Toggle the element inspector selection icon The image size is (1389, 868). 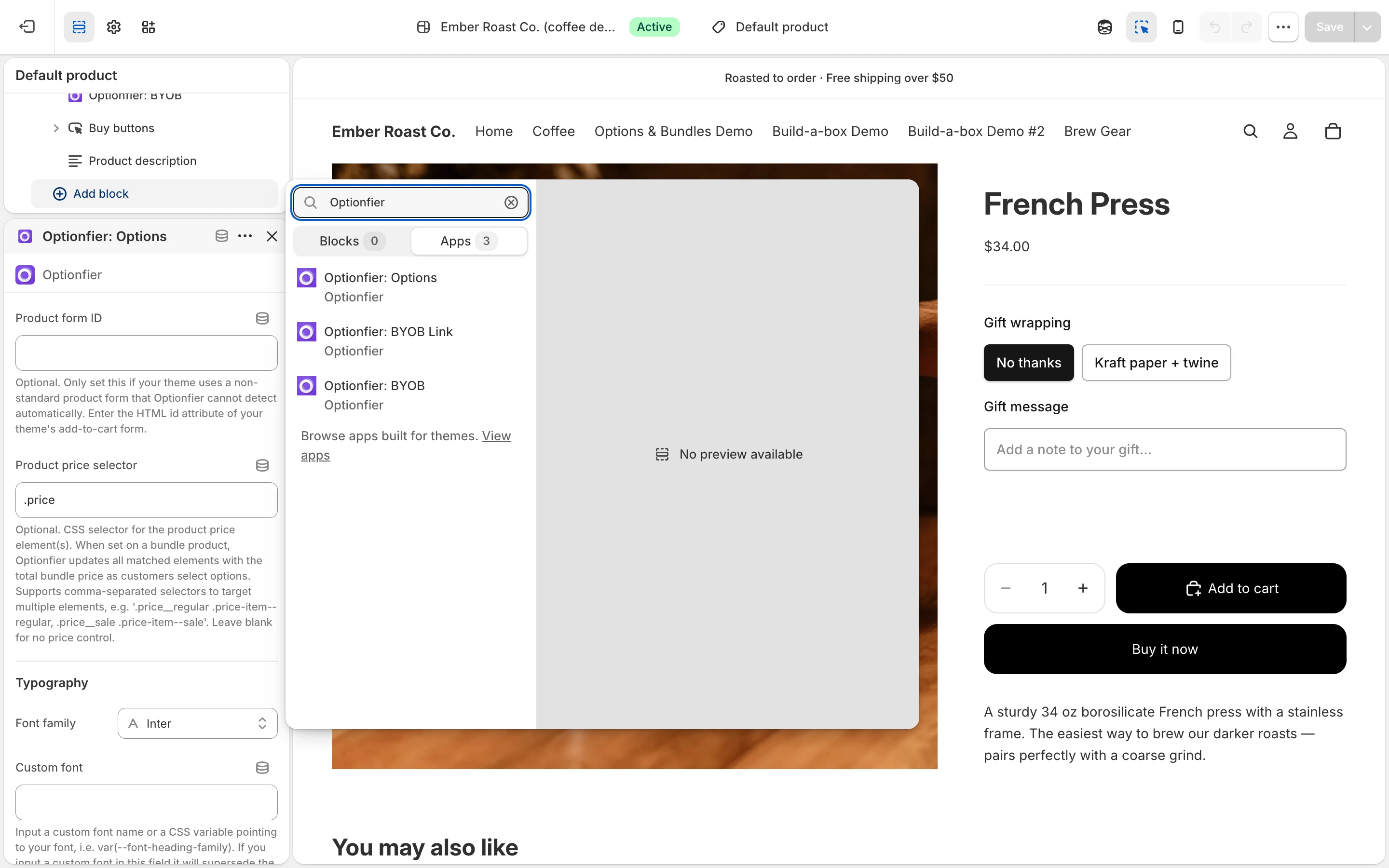coord(1141,27)
